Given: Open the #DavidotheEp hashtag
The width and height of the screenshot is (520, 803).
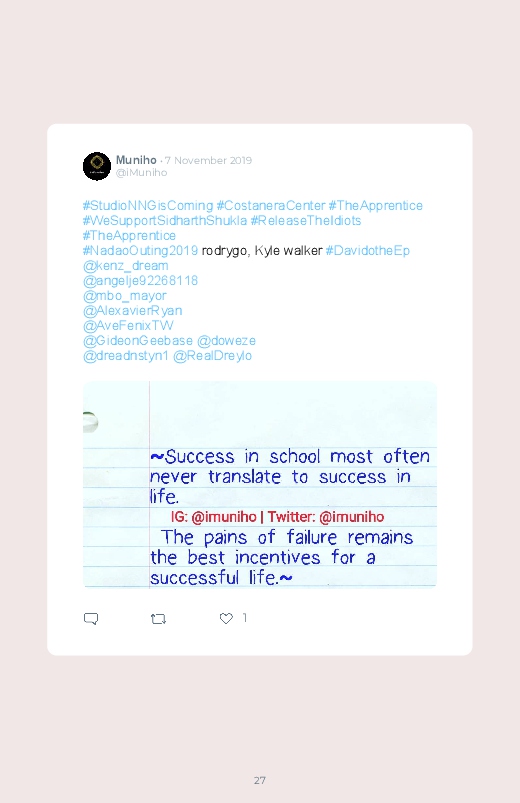Looking at the screenshot, I should click(x=368, y=250).
